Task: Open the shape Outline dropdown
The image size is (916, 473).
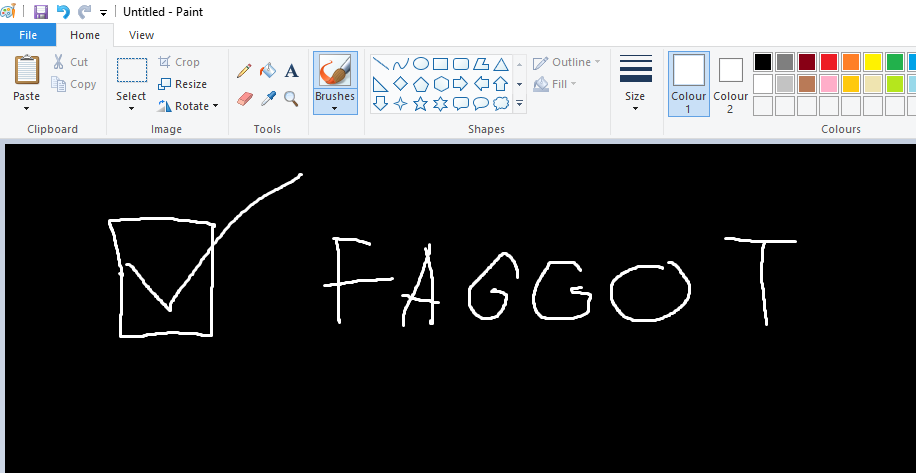Action: (567, 62)
